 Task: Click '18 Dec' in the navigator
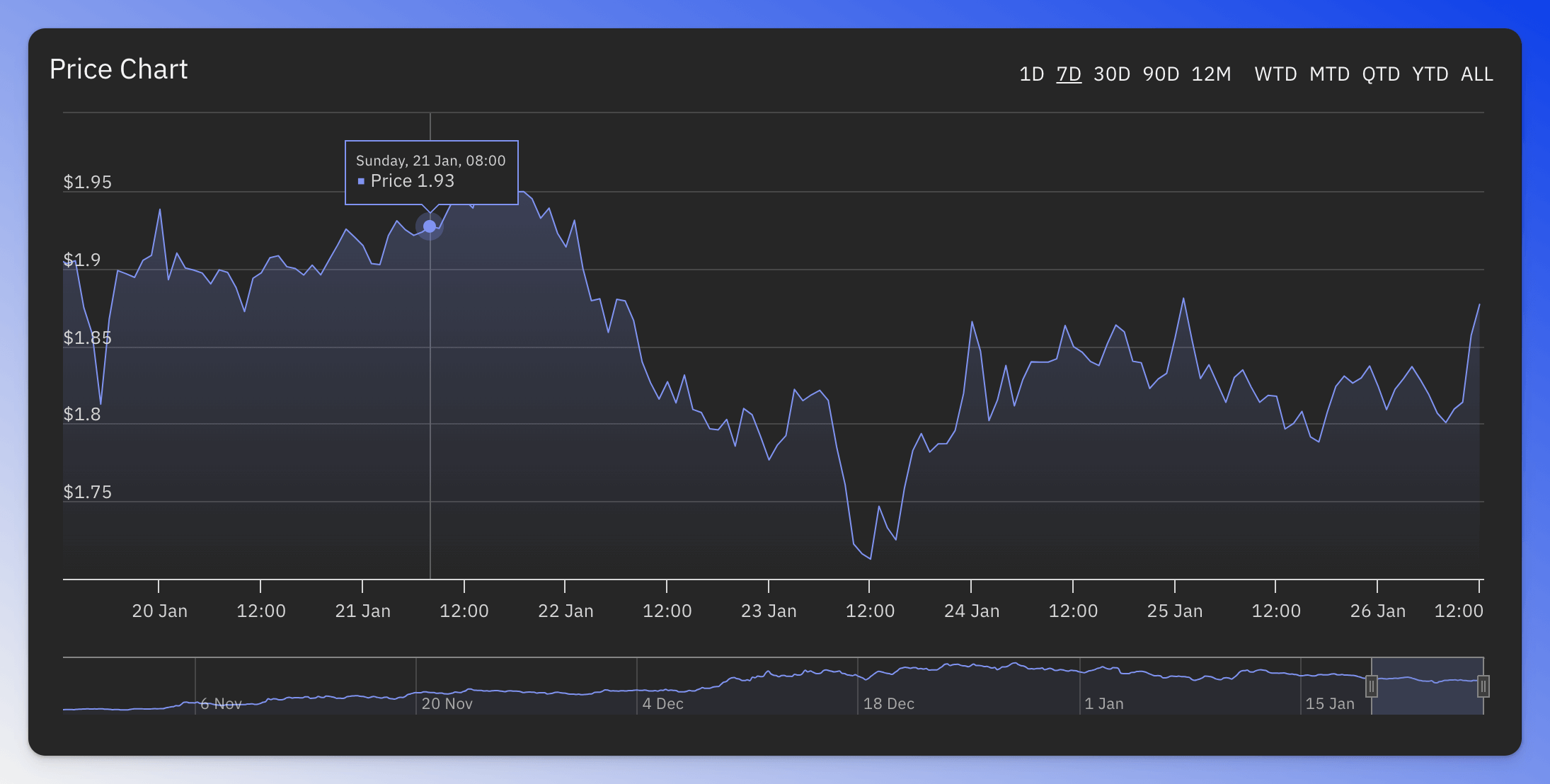(889, 704)
